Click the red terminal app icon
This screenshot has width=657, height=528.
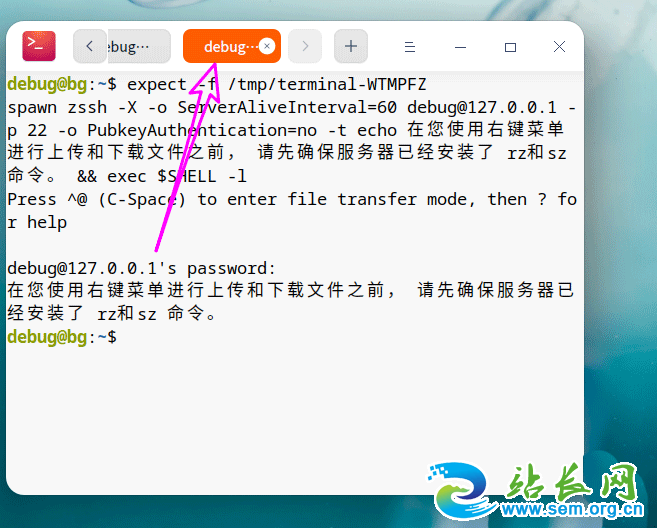(x=39, y=46)
